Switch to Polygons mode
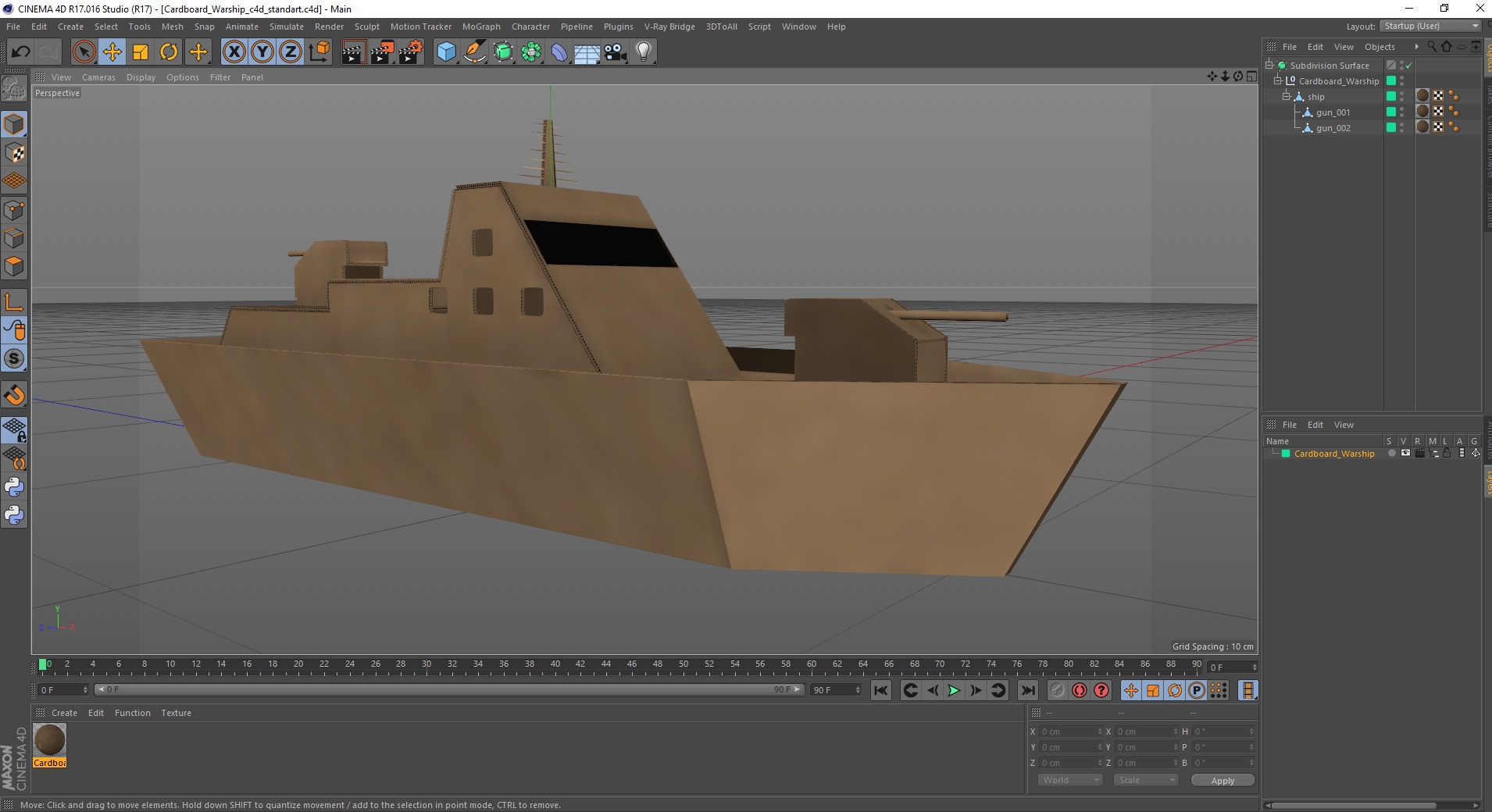1492x812 pixels. coord(14,266)
